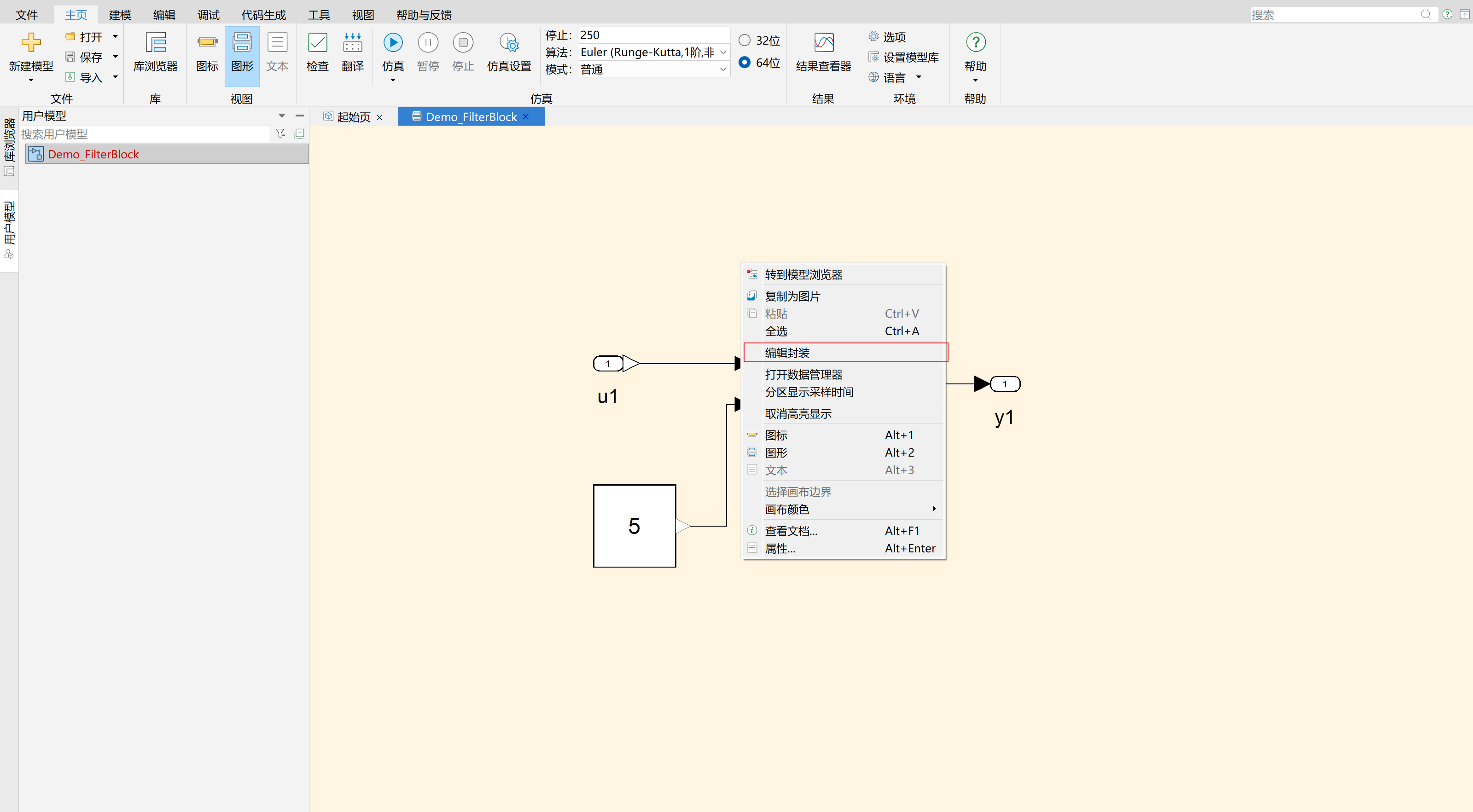Viewport: 1473px width, 812px height.
Task: Click the Check (检查) checkmark icon
Action: 317,43
